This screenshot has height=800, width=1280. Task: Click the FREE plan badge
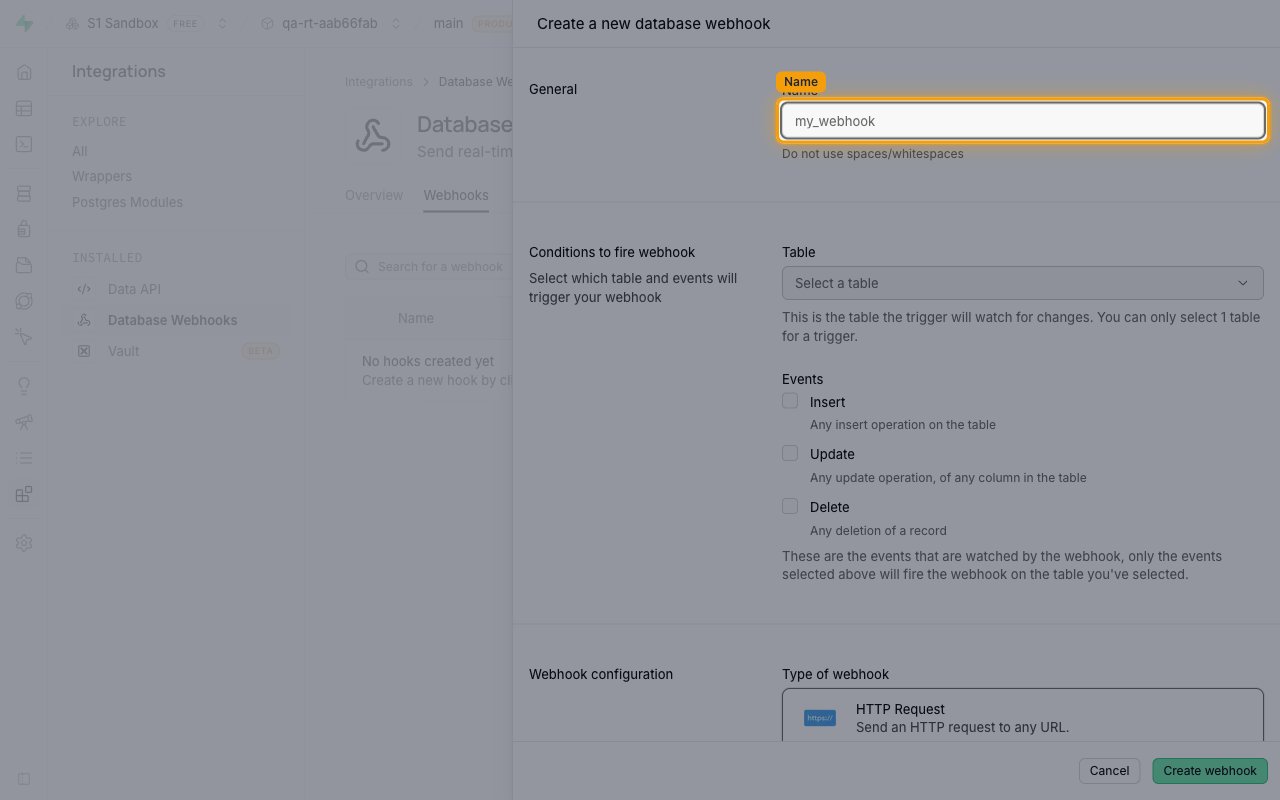coord(185,23)
